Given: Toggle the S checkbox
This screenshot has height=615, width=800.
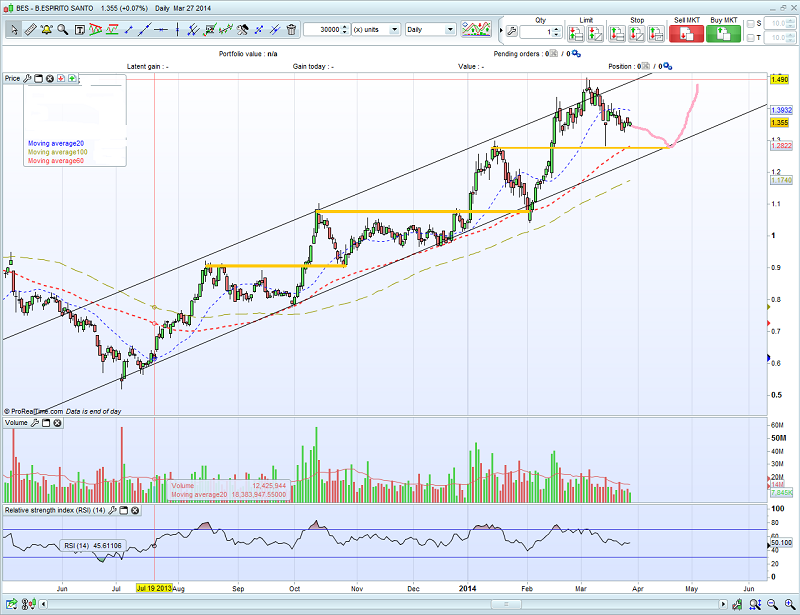Looking at the screenshot, I should click(x=751, y=24).
